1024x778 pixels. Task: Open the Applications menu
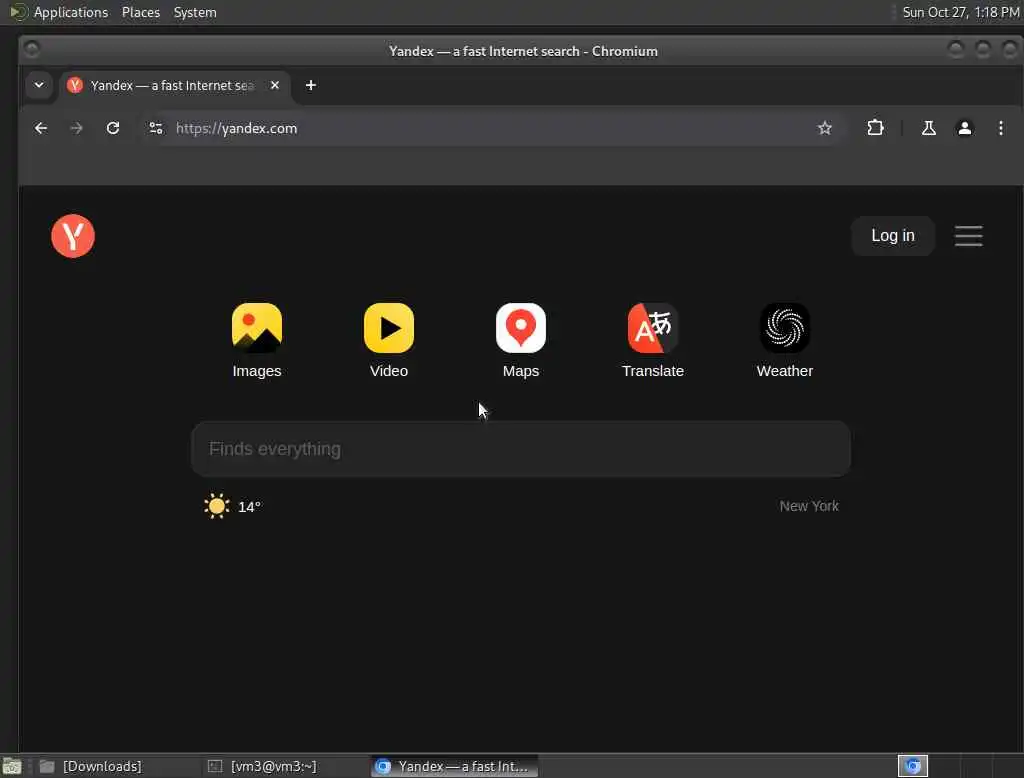(71, 12)
